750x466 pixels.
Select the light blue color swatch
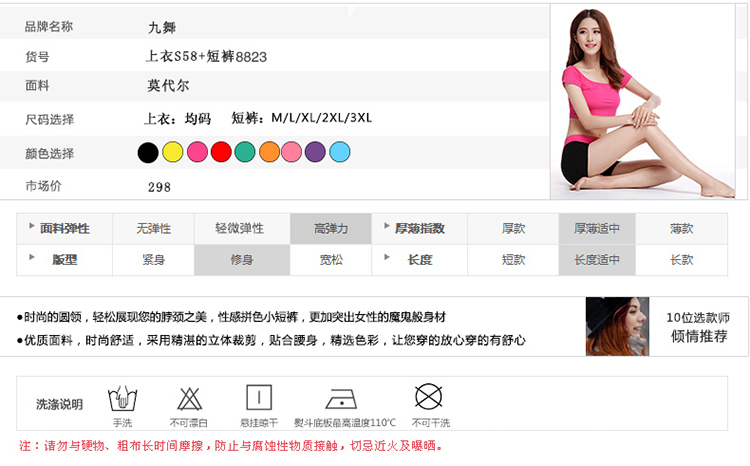[340, 153]
